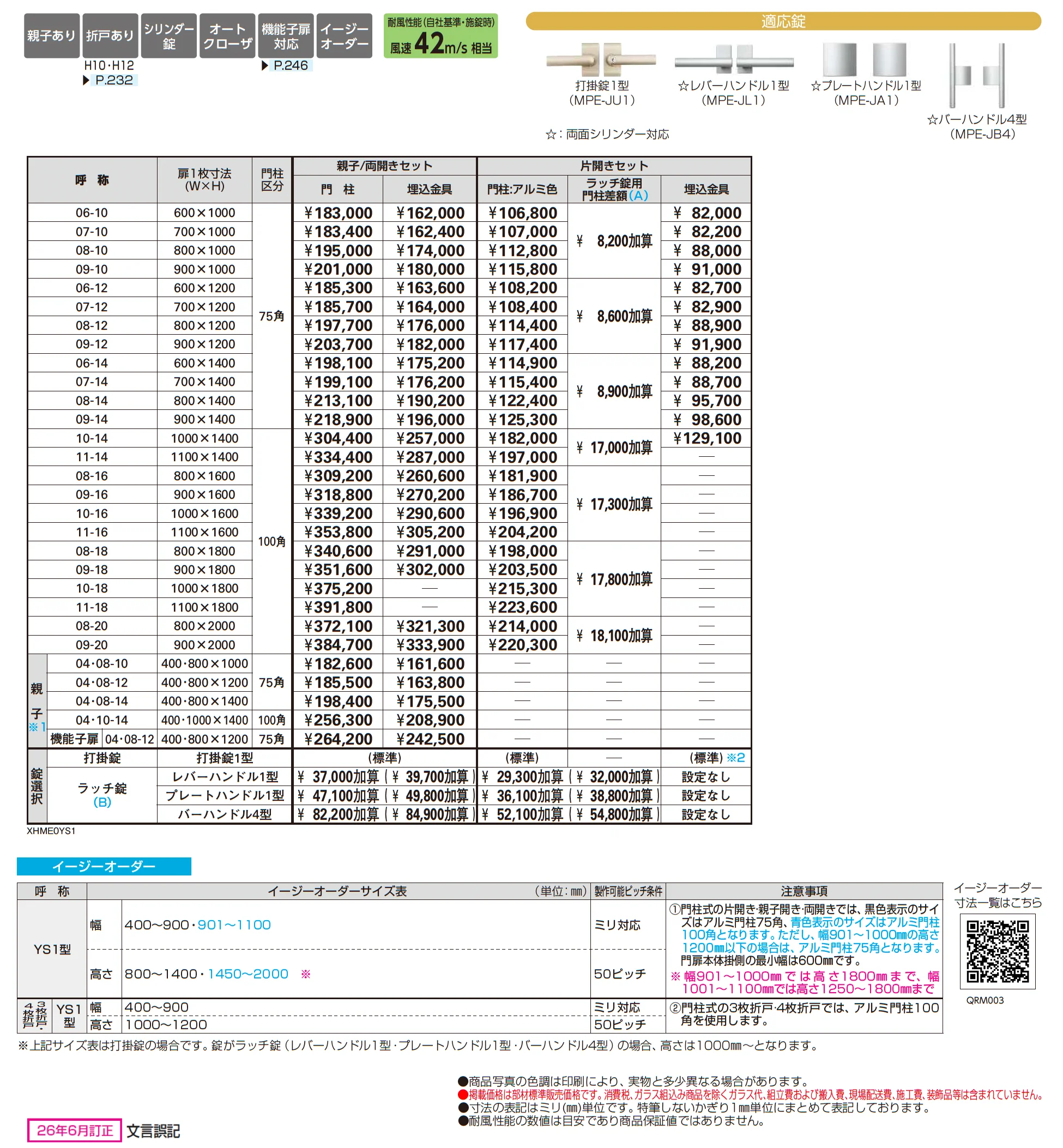Viewport: 1063px width, 1148px height.
Task: Click the 打掛錠1型 lock handle image
Action: point(601,59)
